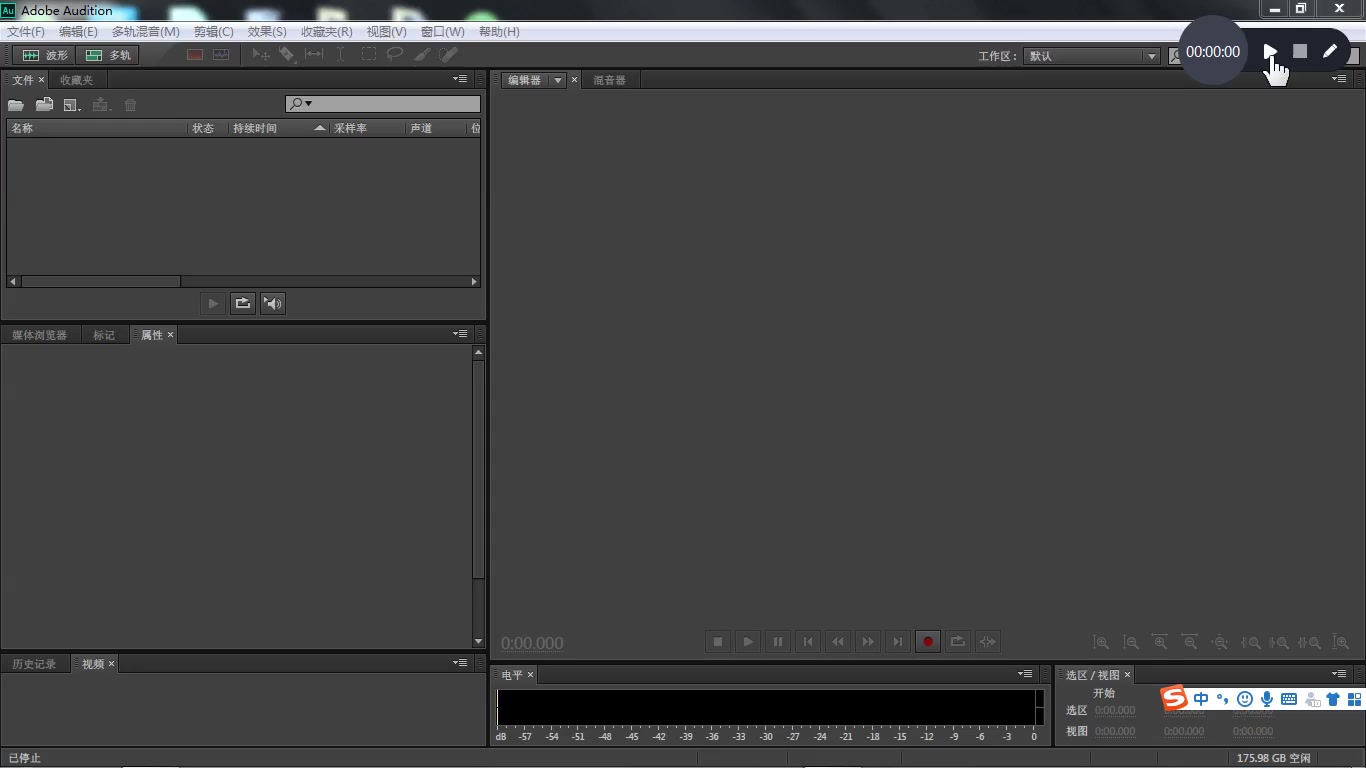Click the move to previous transport button

pos(808,642)
